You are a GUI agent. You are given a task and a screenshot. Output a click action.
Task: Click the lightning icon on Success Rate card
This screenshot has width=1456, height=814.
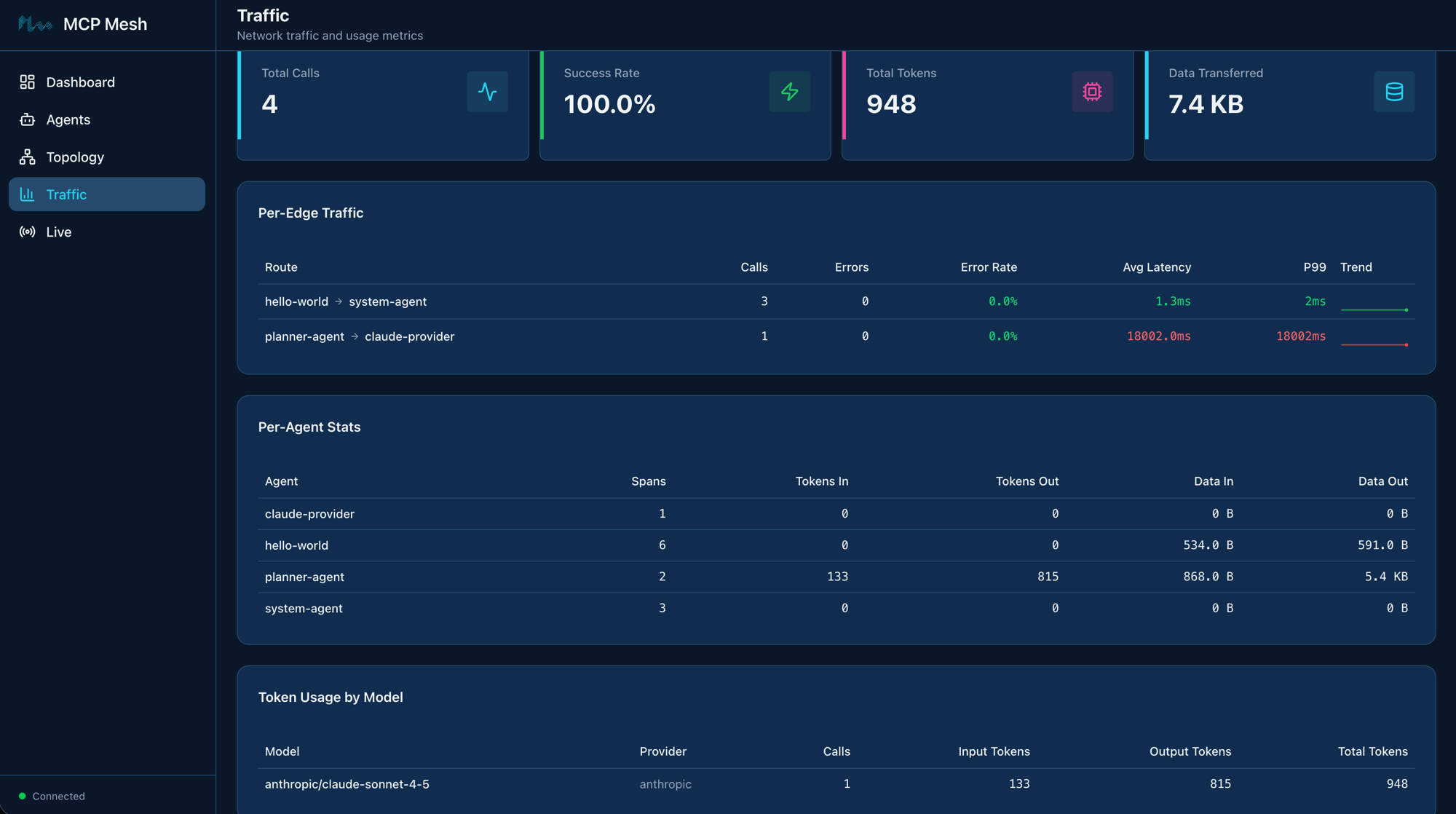[789, 92]
